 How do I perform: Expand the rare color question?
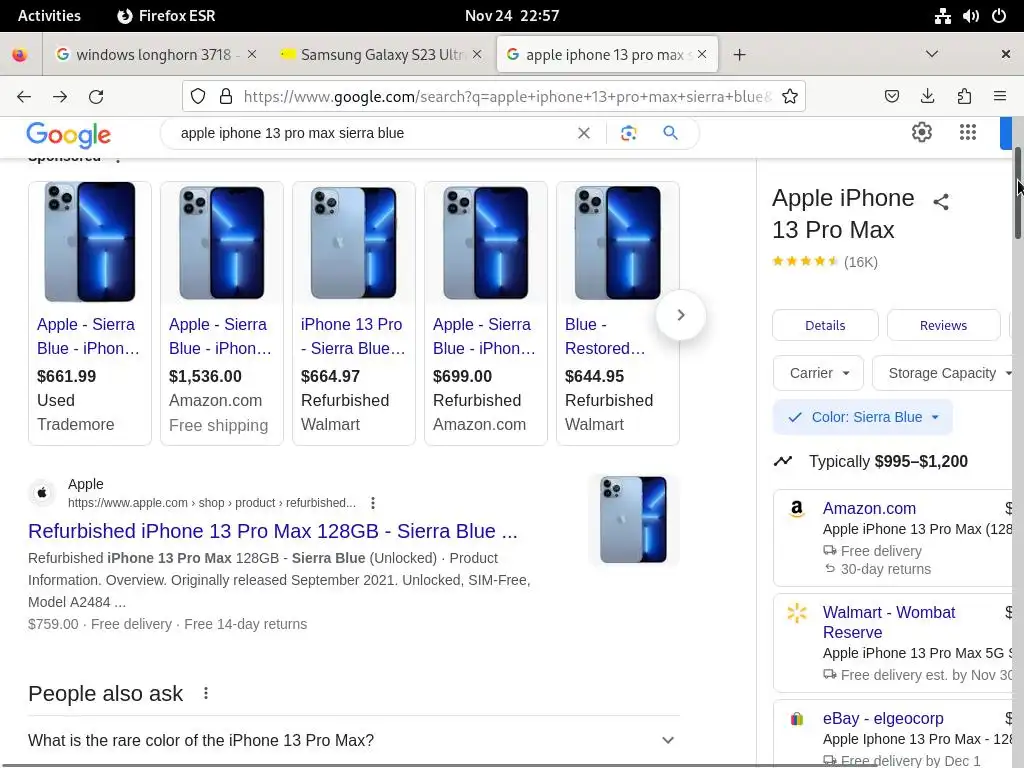[354, 740]
